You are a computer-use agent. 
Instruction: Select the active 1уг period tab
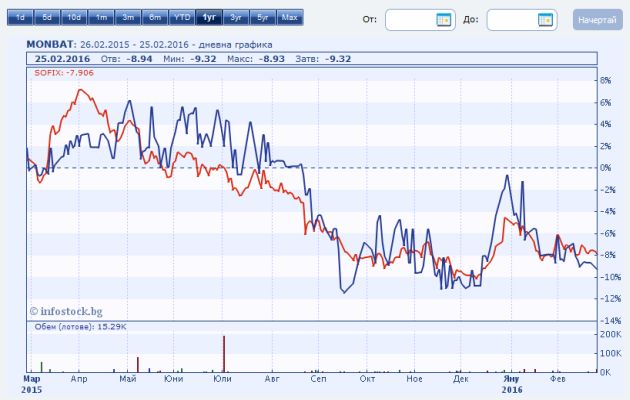pyautogui.click(x=209, y=18)
